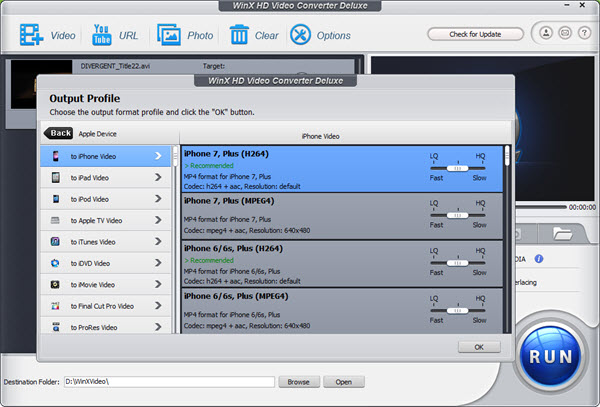The width and height of the screenshot is (600, 407).
Task: Start conversion with the RUN button
Action: [551, 356]
